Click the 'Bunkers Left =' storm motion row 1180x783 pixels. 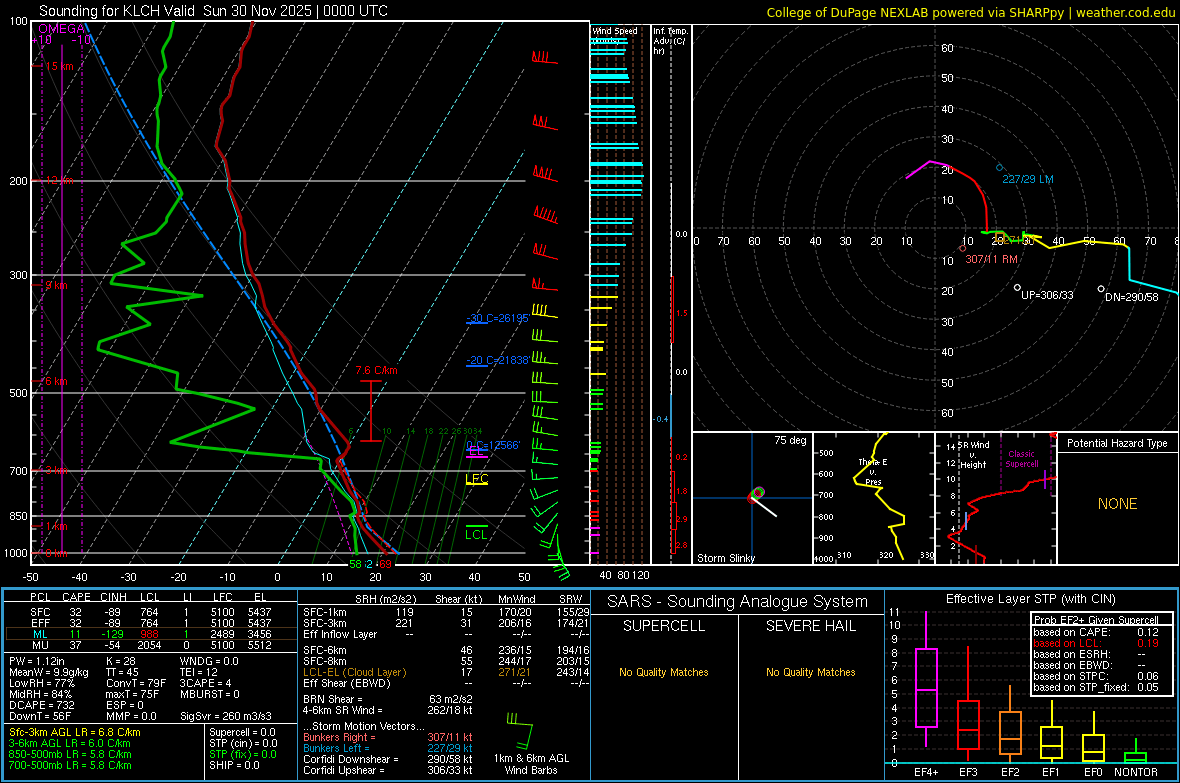pos(388,748)
